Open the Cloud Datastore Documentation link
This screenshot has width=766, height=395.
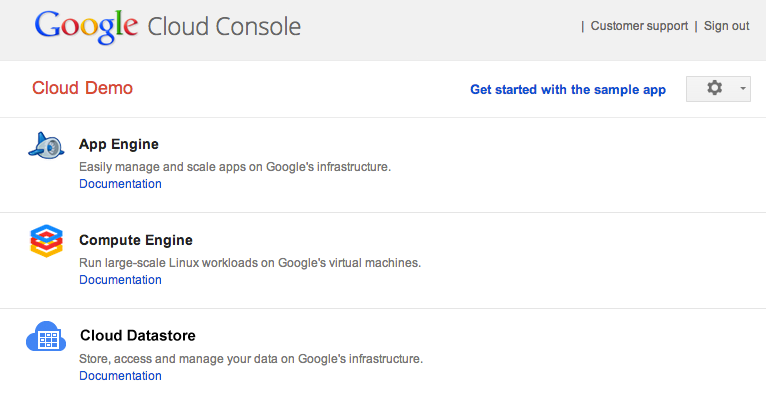coord(120,375)
